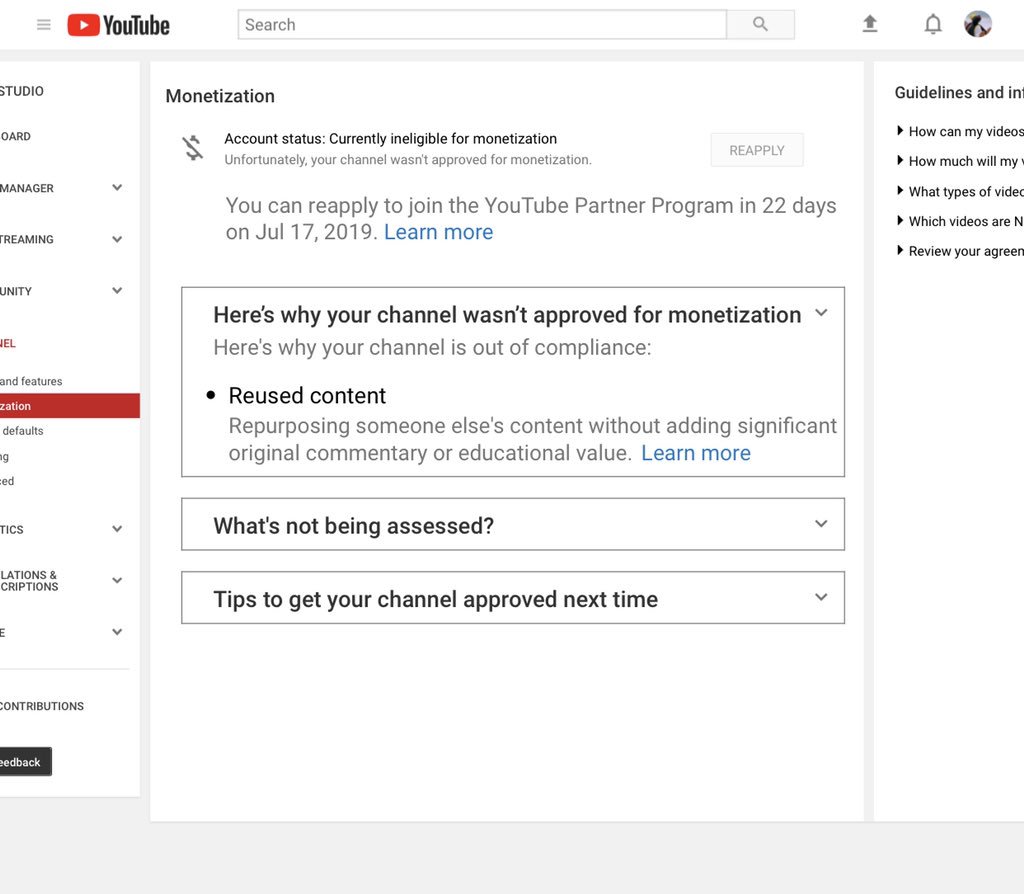Viewport: 1024px width, 894px height.
Task: Expand the Live Streaming sidebar chevron
Action: tap(117, 239)
